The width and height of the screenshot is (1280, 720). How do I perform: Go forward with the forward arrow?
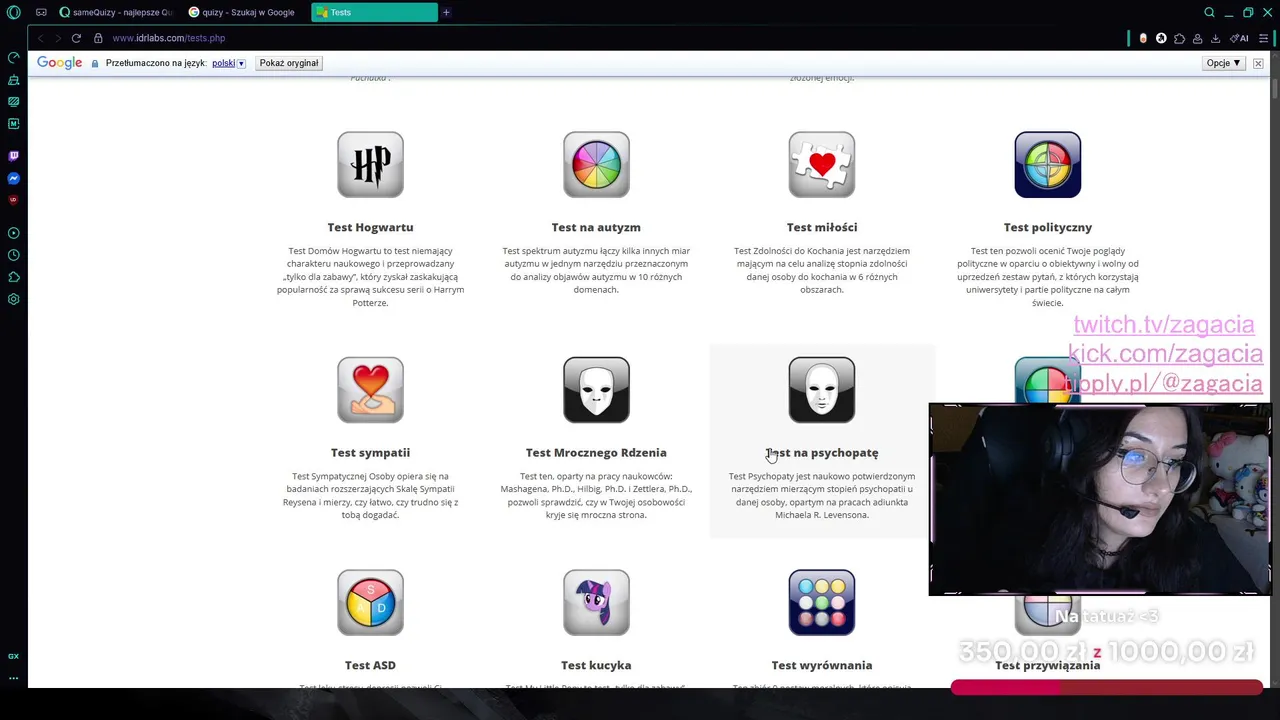pos(58,38)
